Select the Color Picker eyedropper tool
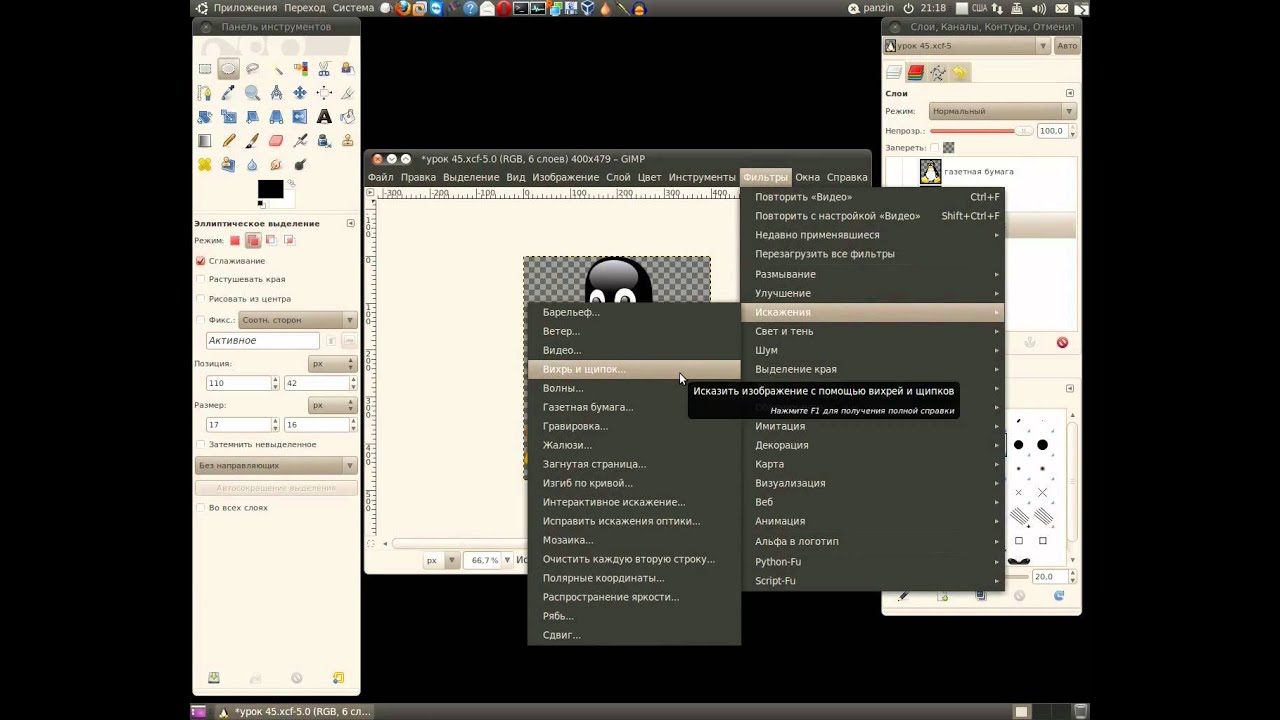The image size is (1280, 720). tap(229, 93)
